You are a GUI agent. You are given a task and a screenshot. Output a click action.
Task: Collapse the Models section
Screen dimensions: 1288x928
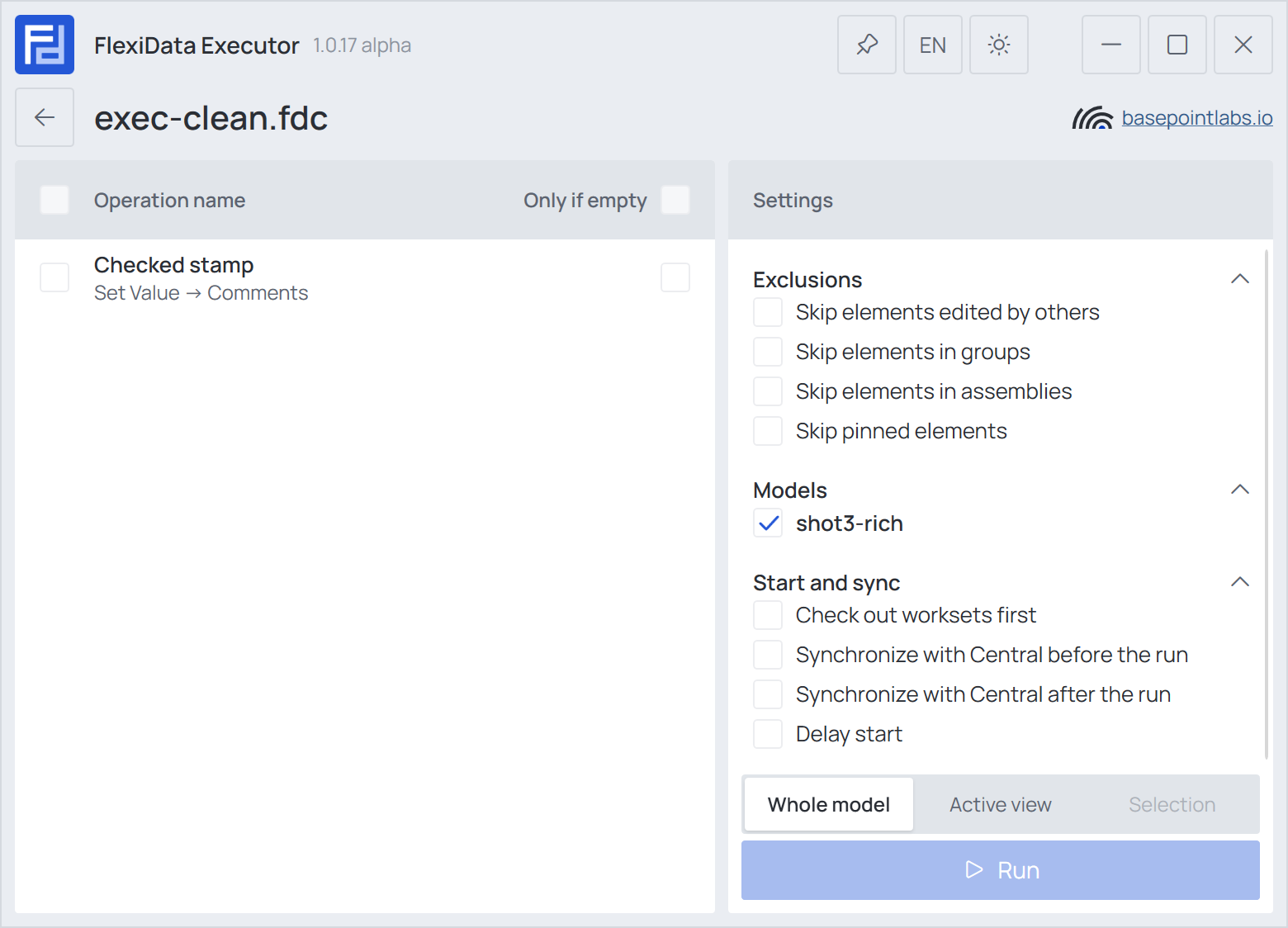(1240, 490)
